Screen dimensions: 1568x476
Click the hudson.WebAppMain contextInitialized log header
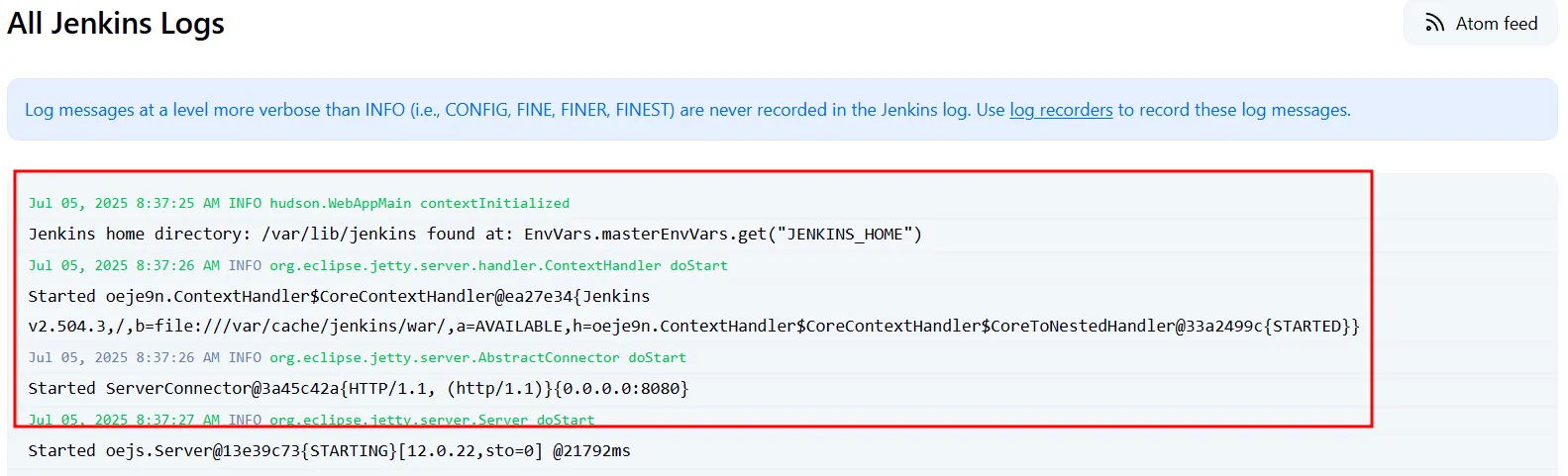pyautogui.click(x=299, y=203)
